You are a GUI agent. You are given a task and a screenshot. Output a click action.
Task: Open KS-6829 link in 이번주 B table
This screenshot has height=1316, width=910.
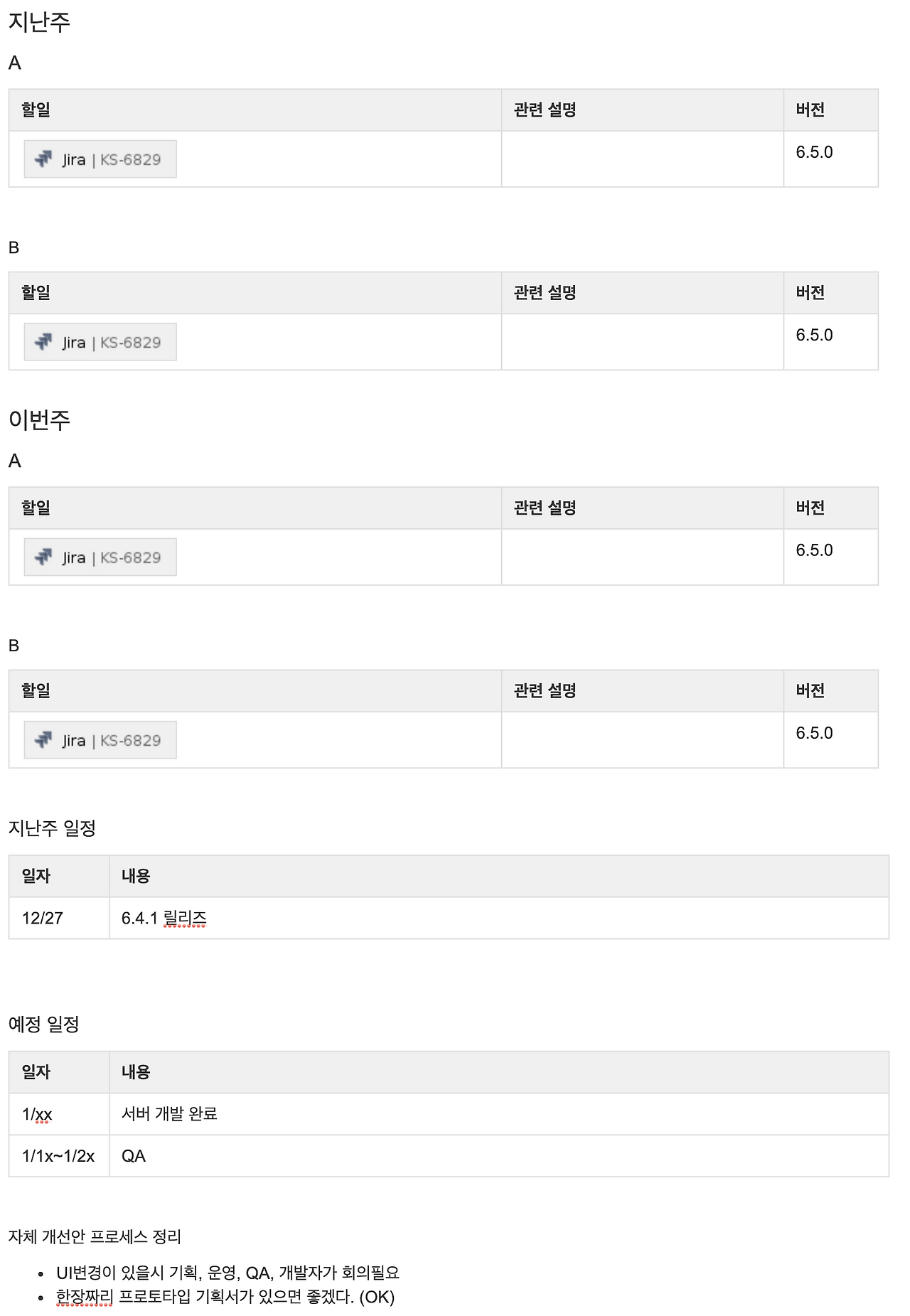[130, 740]
